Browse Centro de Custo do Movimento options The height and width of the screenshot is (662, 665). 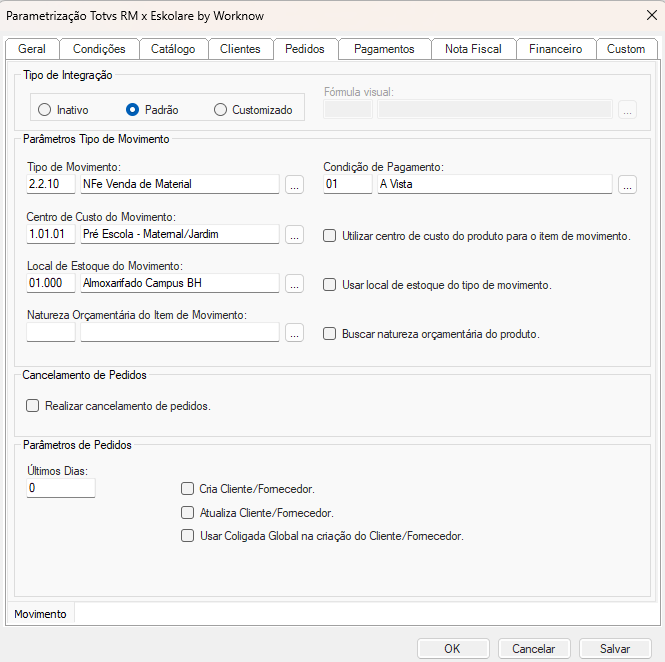tap(294, 235)
